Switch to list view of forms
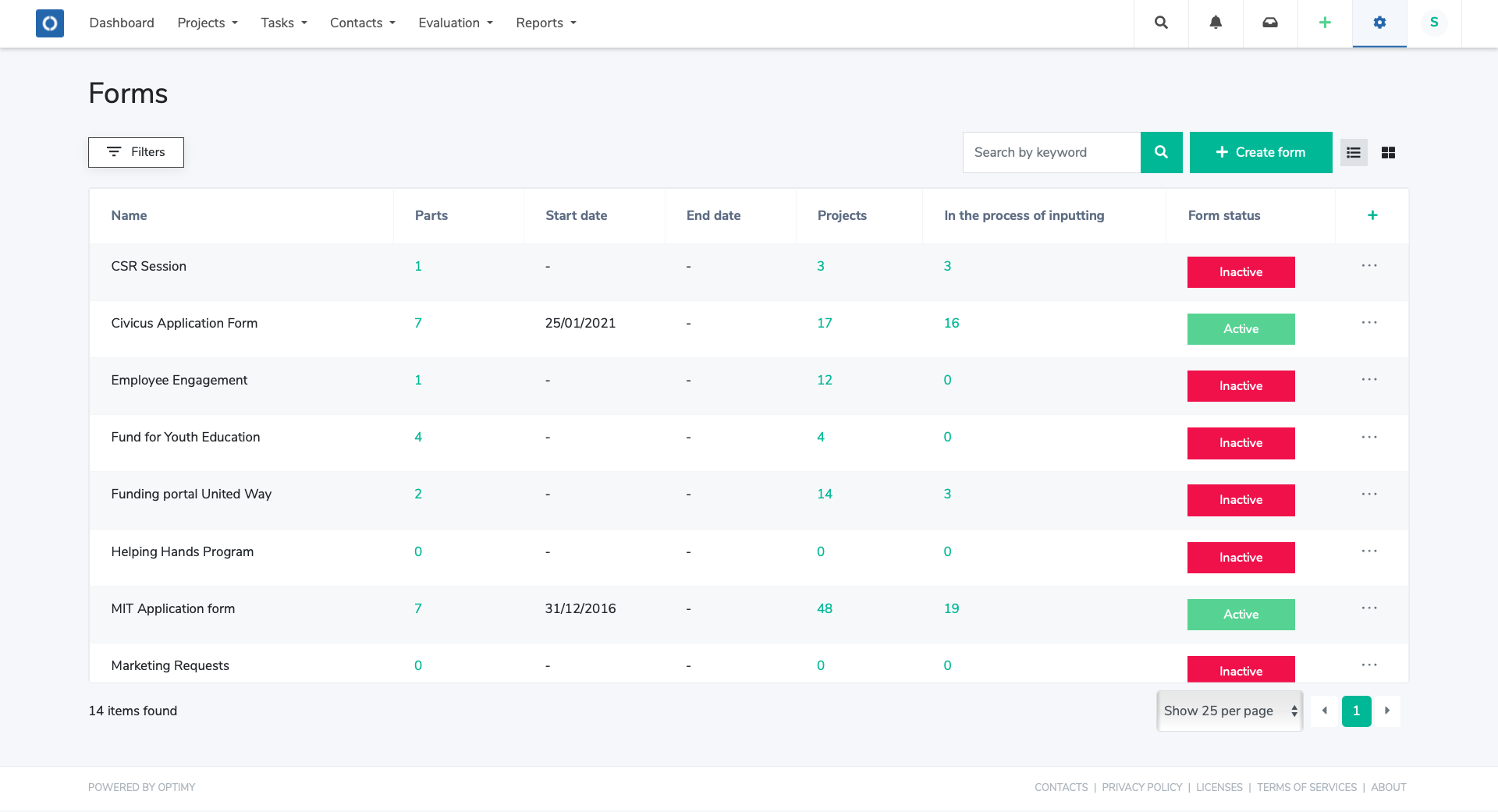The image size is (1498, 812). click(x=1354, y=152)
